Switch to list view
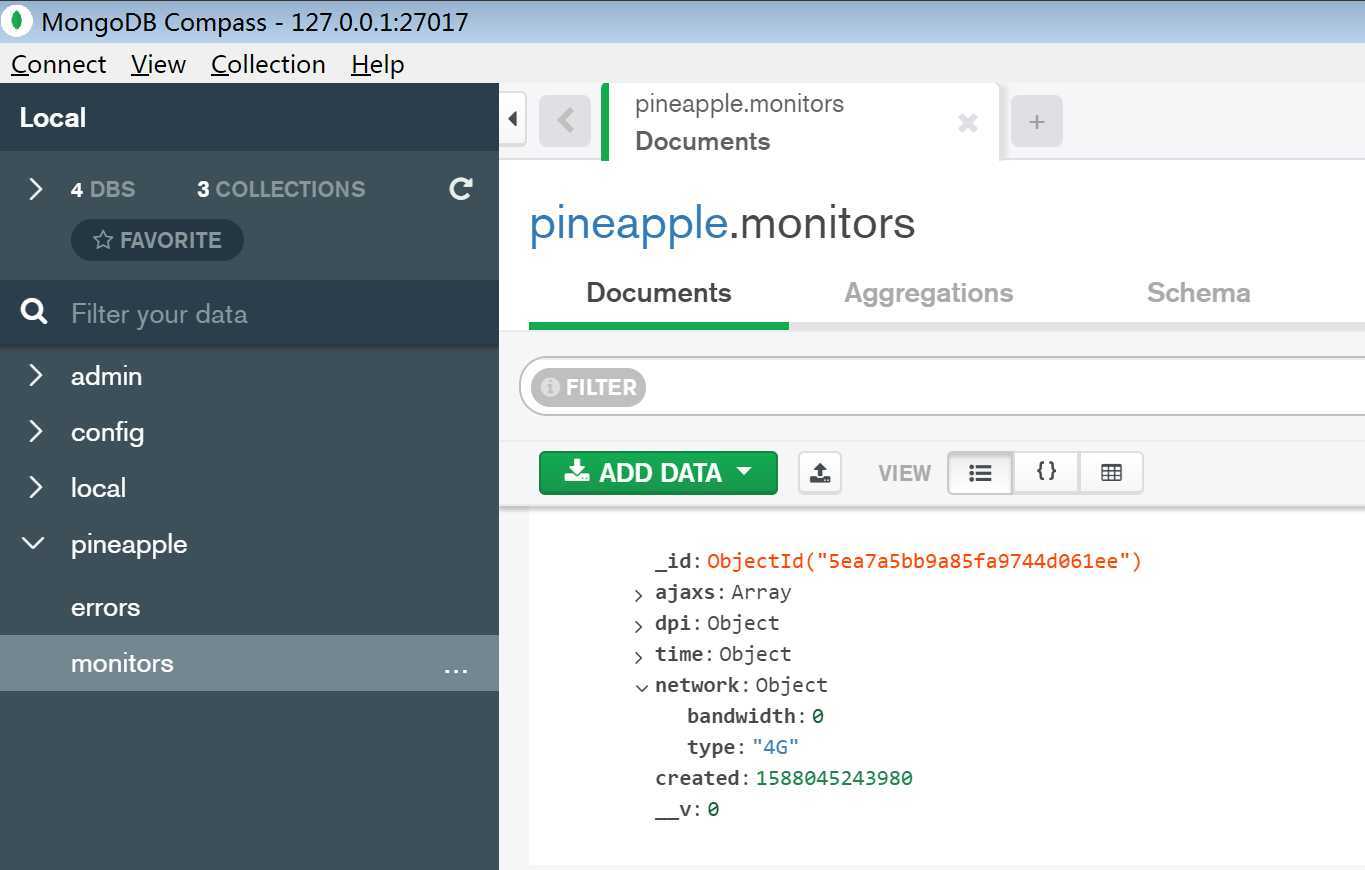This screenshot has width=1365, height=870. [x=980, y=472]
